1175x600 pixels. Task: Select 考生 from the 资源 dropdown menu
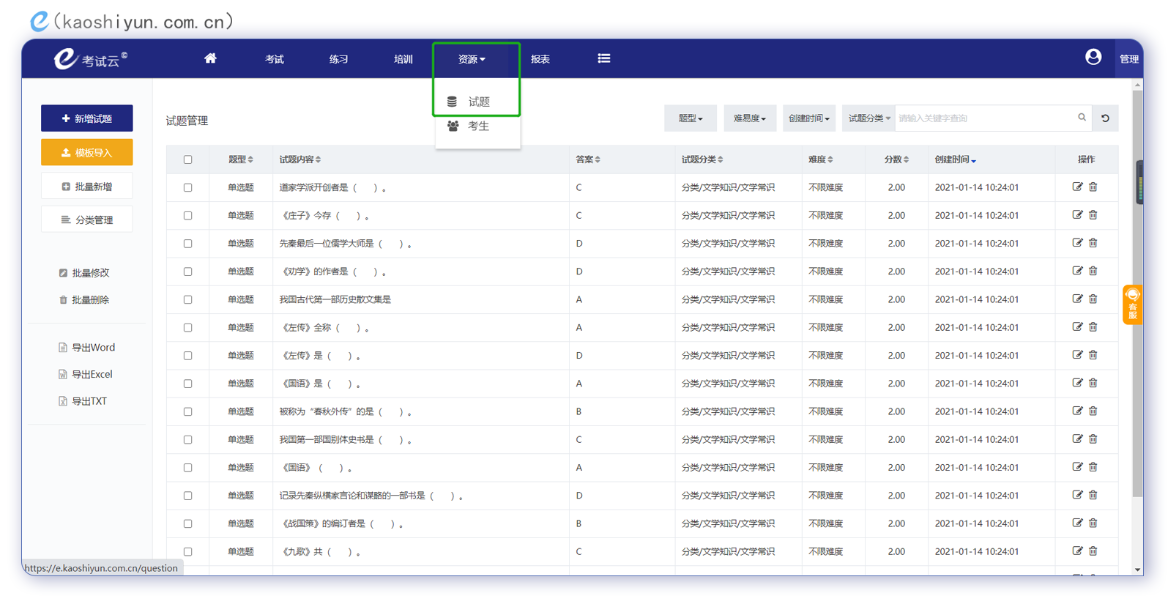pyautogui.click(x=477, y=126)
